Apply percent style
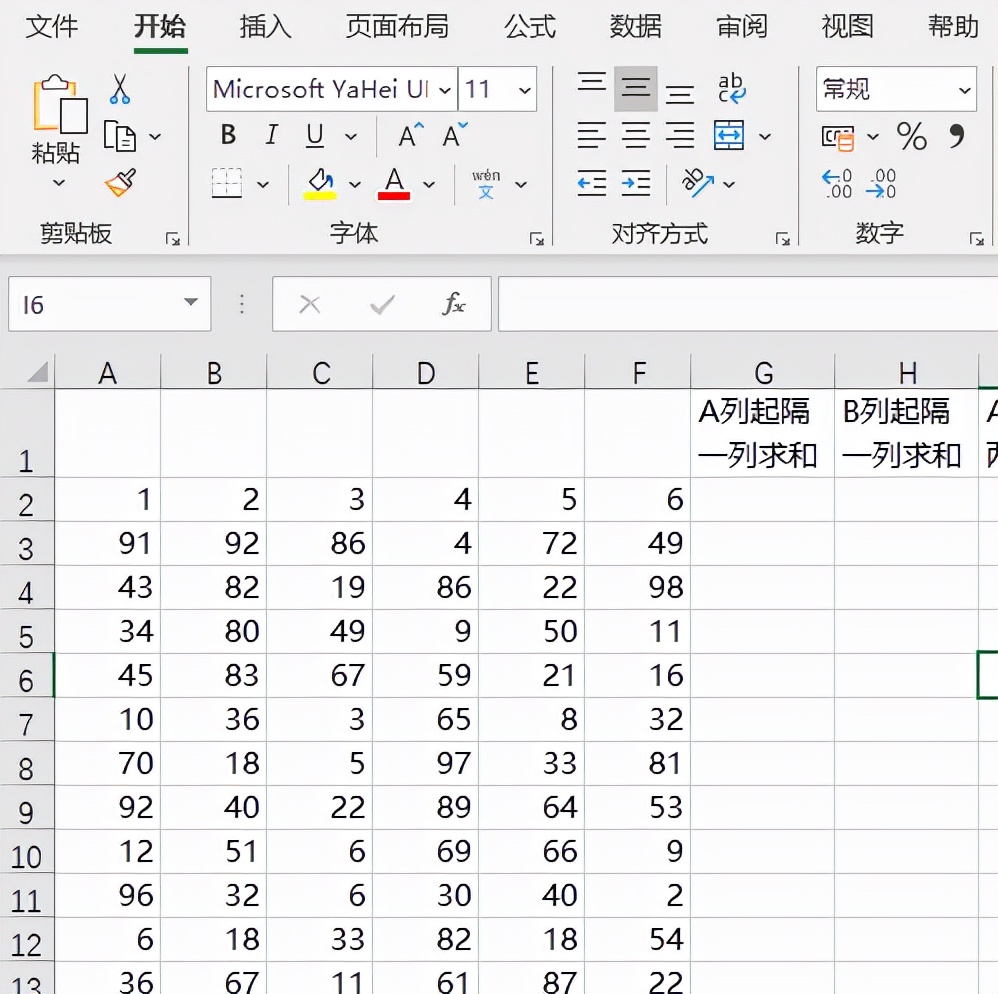Image resolution: width=998 pixels, height=994 pixels. pos(911,136)
